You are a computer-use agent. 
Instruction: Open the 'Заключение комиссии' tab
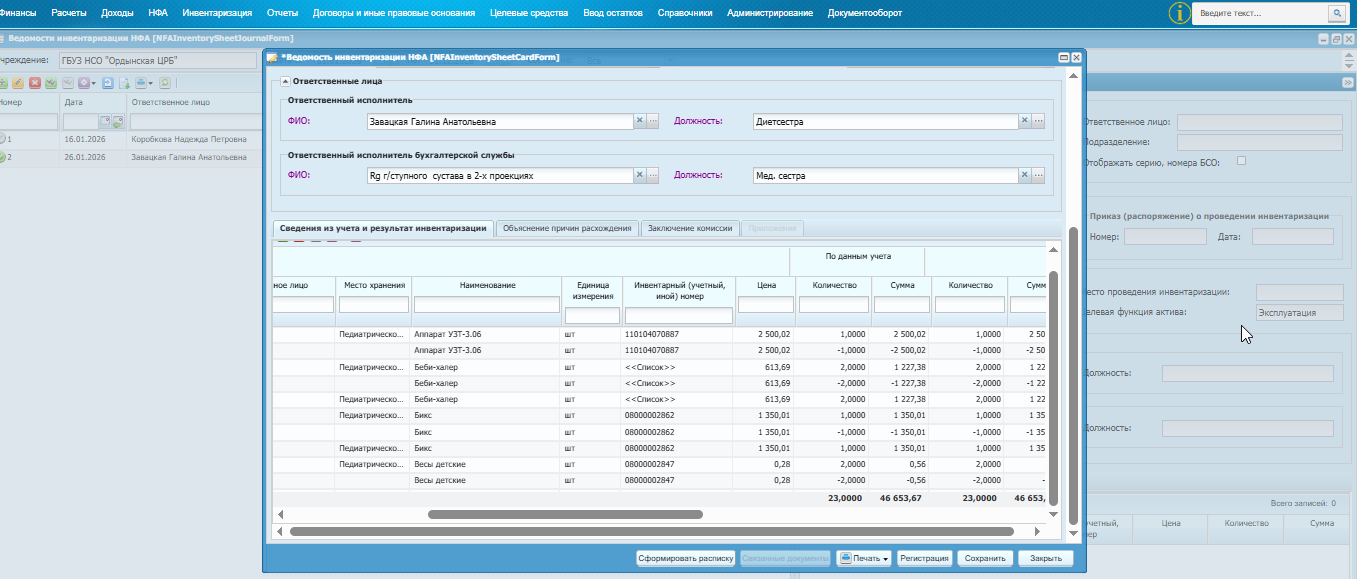click(691, 228)
